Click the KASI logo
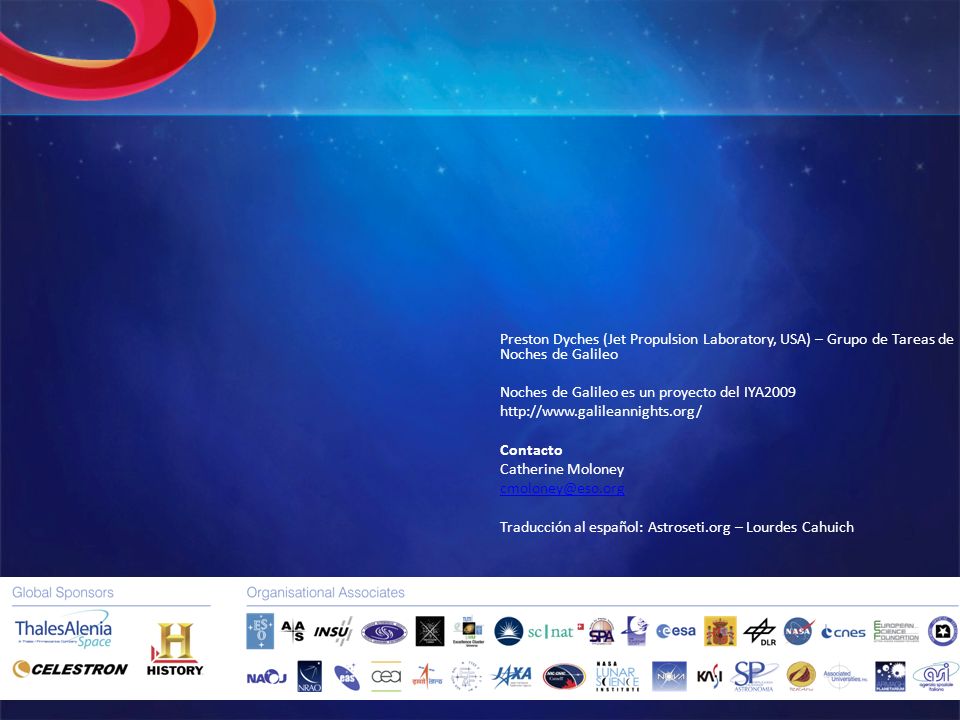Screen dimensions: 960x720 point(710,677)
